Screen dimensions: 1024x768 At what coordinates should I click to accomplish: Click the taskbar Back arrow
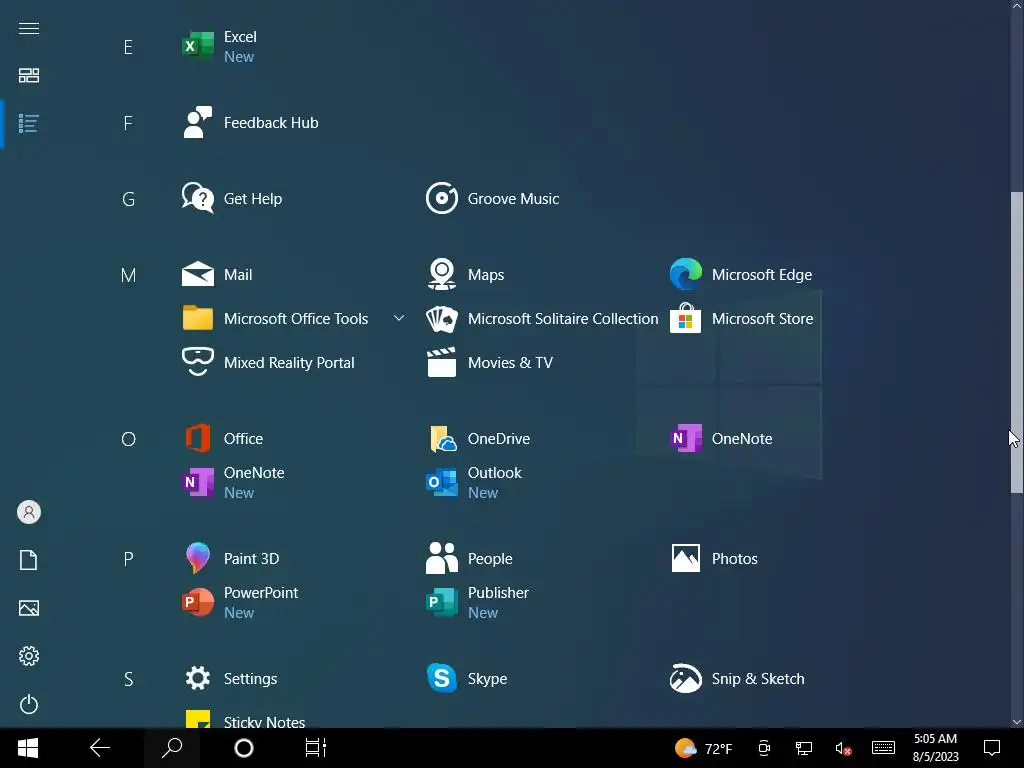[100, 748]
